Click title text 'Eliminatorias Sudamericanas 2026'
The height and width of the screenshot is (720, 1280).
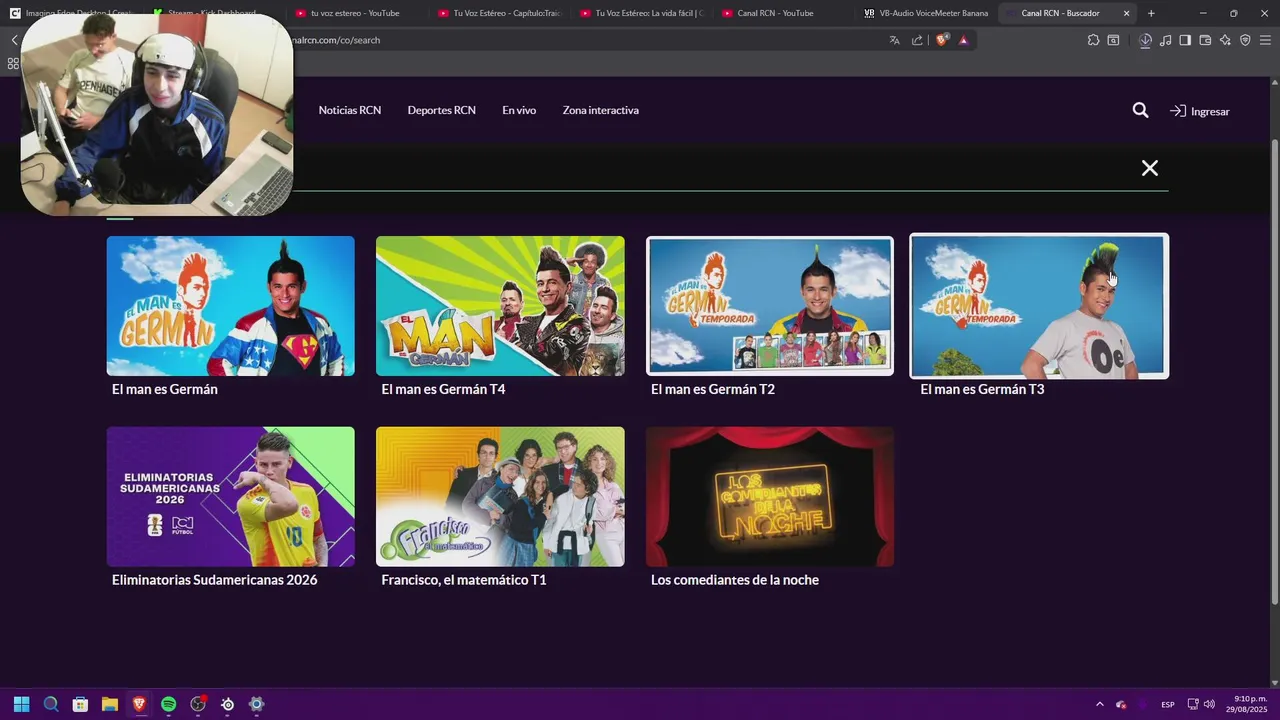coord(214,580)
